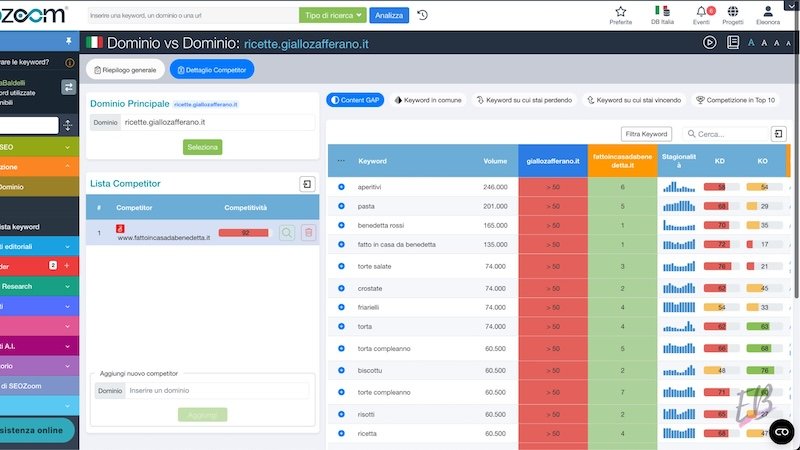The height and width of the screenshot is (450, 800).
Task: Select Keyword su cui stai perdendo tab
Action: point(524,100)
